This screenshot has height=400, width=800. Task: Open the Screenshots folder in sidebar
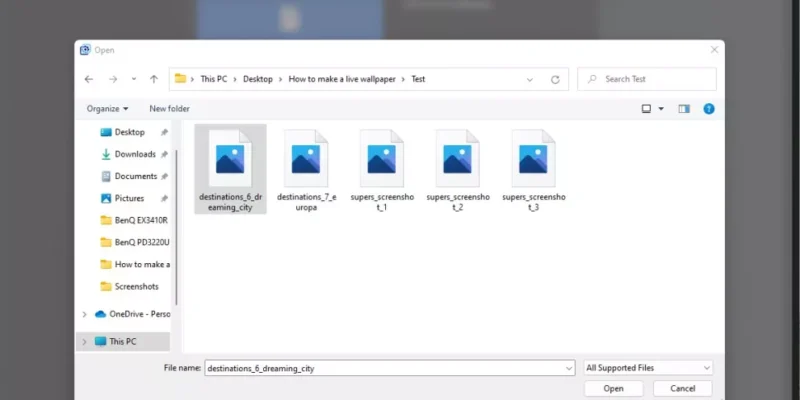coord(136,286)
